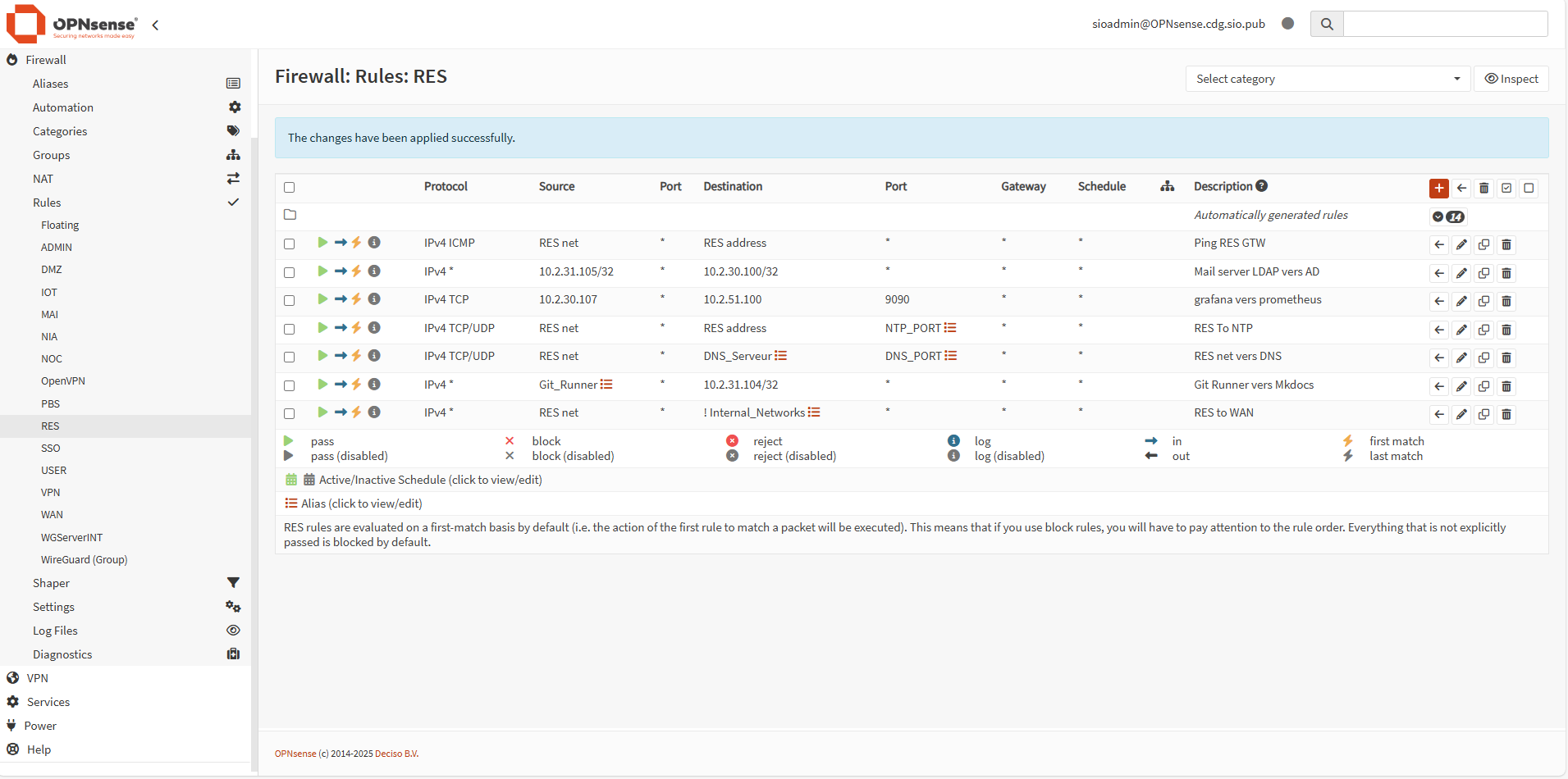Check the RES net vers DNS rule checkbox

point(289,357)
